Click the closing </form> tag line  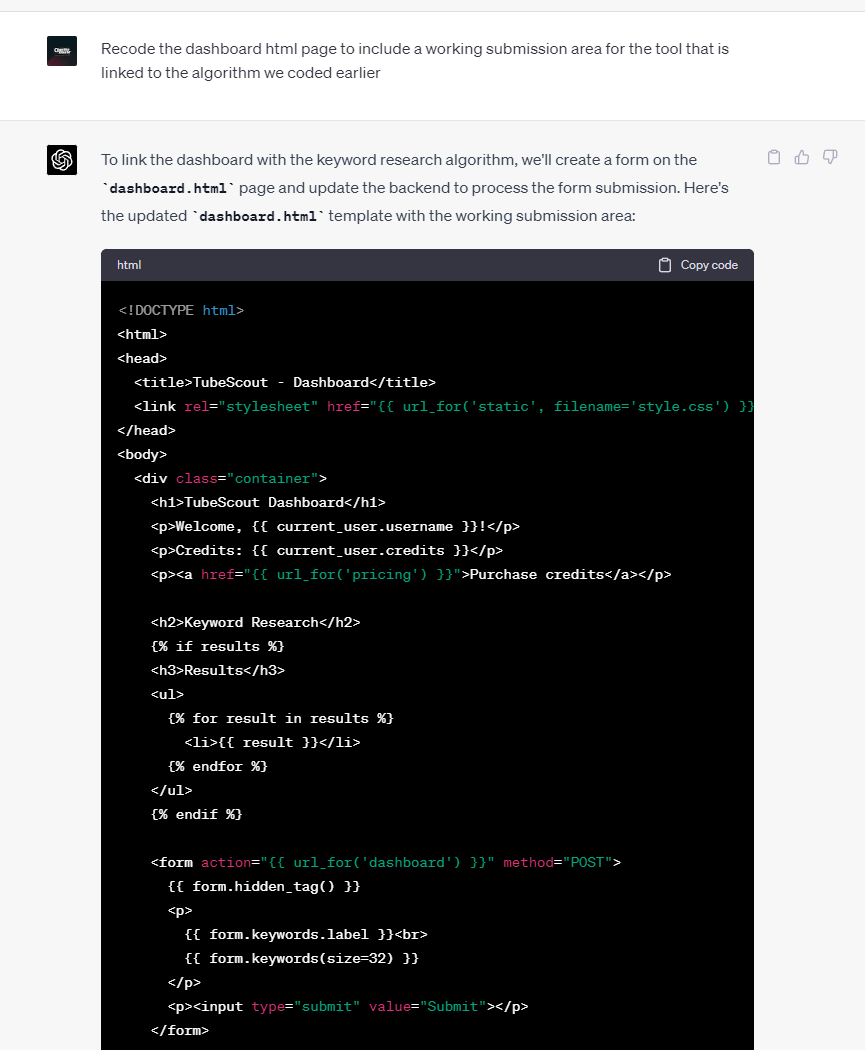(179, 1031)
